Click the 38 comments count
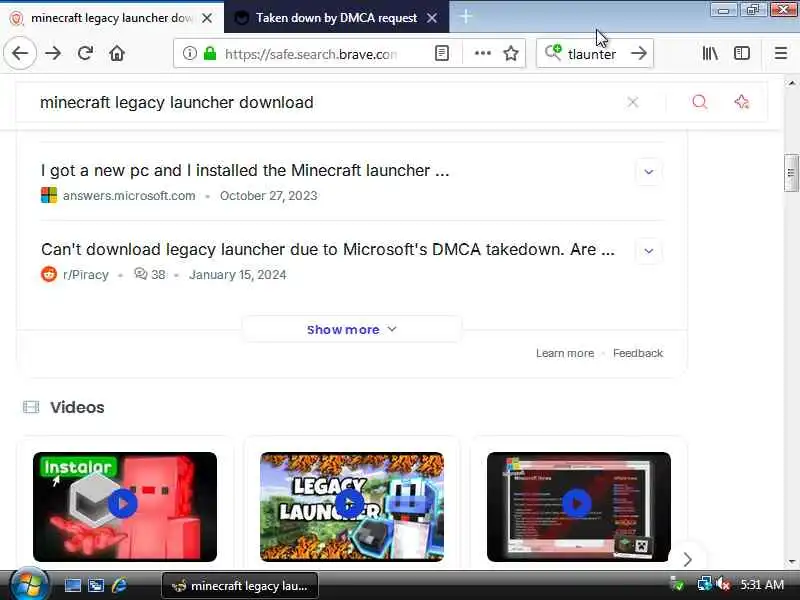Screen dimensions: 800x600 150,274
